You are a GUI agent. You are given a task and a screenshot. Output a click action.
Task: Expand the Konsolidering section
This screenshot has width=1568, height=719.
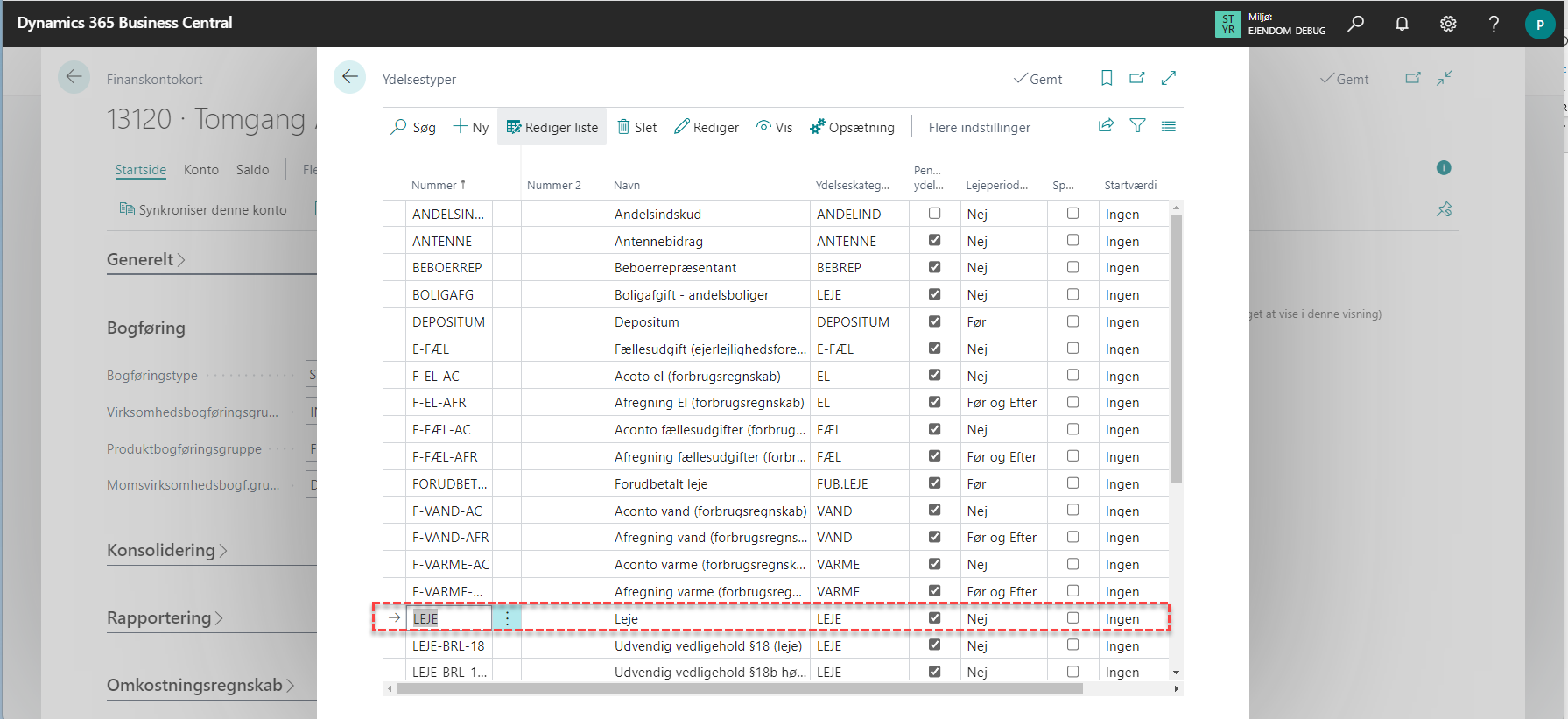click(167, 550)
